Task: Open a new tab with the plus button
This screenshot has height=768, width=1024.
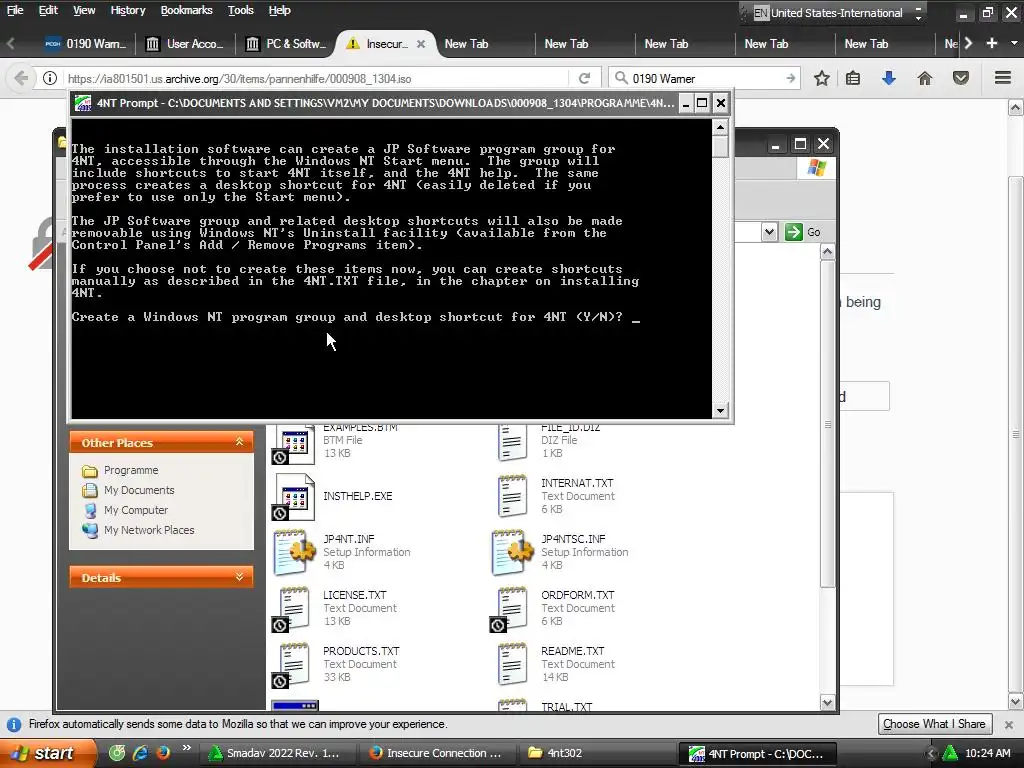Action: pos(992,43)
